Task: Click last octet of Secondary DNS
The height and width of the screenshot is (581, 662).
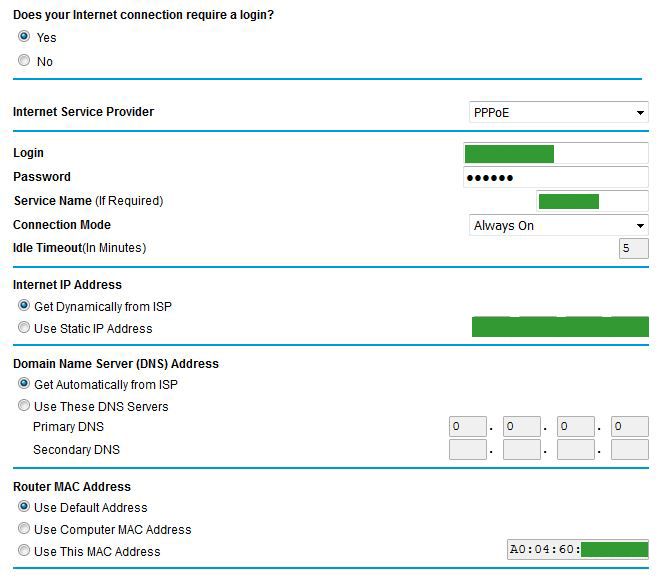Action: click(x=630, y=450)
